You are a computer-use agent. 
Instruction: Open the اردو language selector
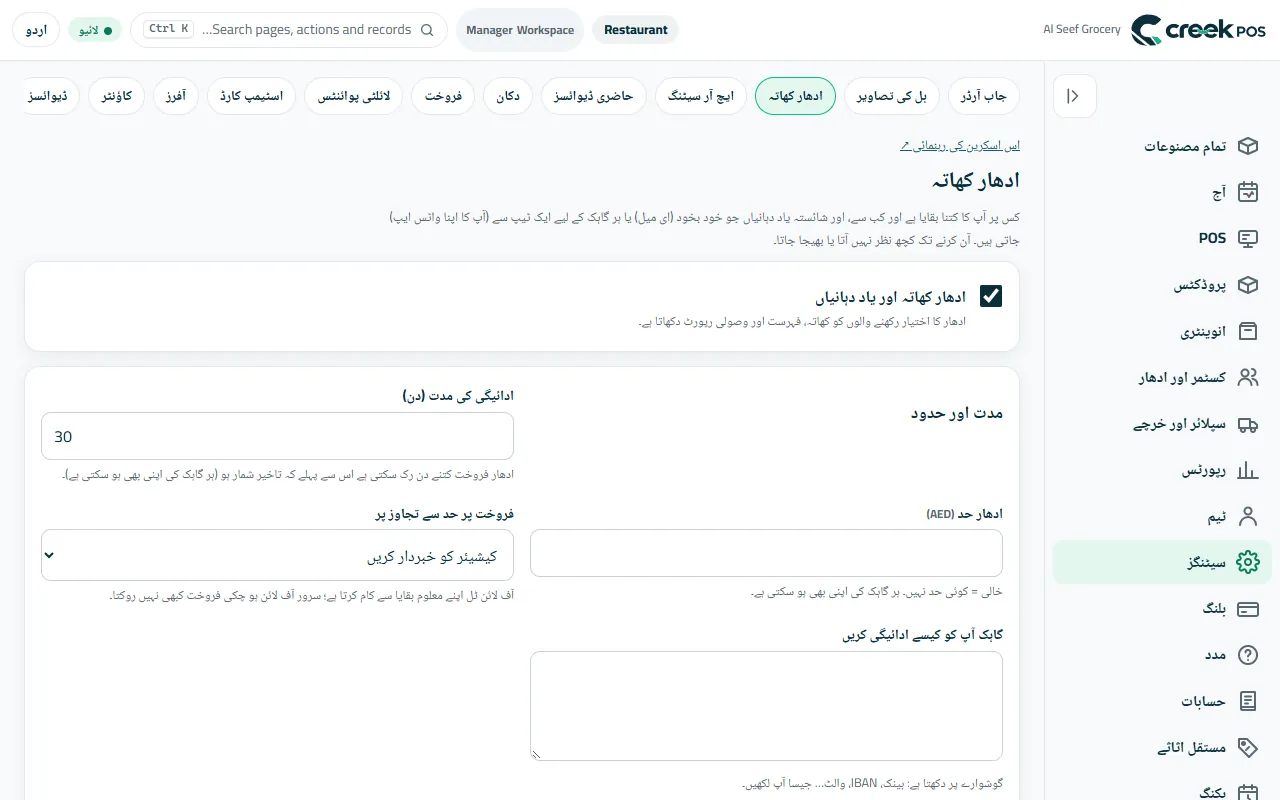pos(36,30)
